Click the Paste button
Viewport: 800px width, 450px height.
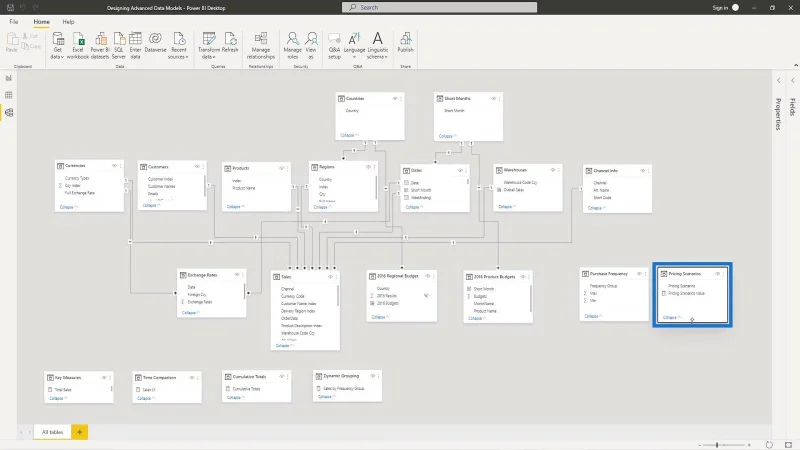click(12, 43)
